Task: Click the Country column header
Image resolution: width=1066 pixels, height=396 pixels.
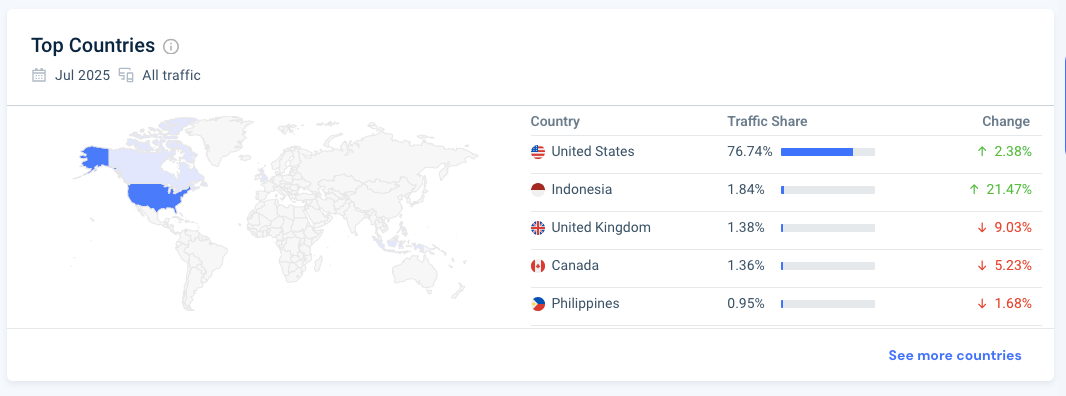Action: tap(555, 122)
